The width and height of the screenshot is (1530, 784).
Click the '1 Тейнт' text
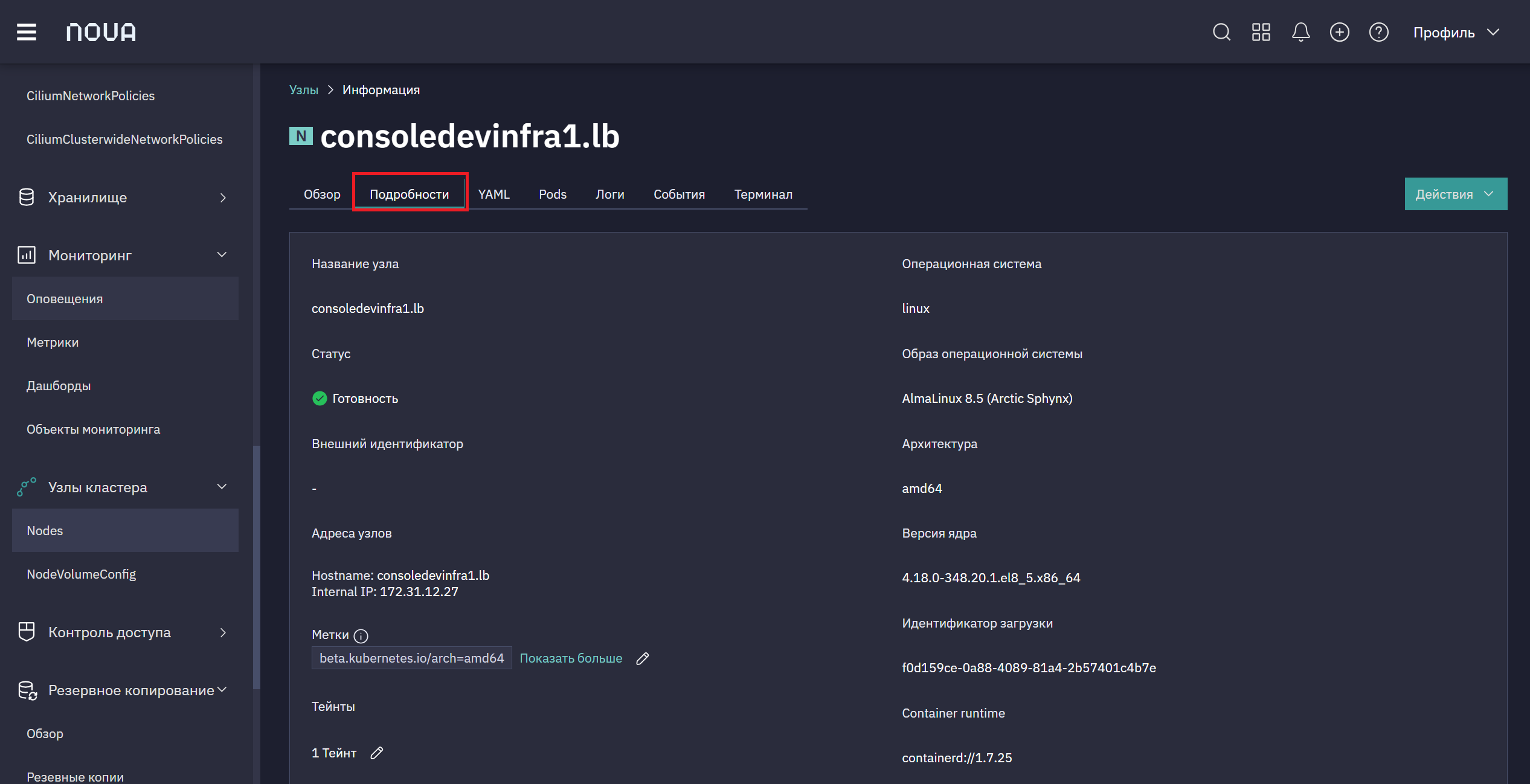pyautogui.click(x=334, y=753)
